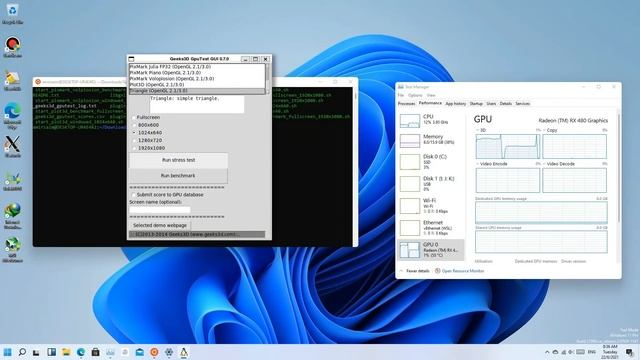Select the 1280x720 resolution option
The height and width of the screenshot is (360, 640).
[x=147, y=140]
